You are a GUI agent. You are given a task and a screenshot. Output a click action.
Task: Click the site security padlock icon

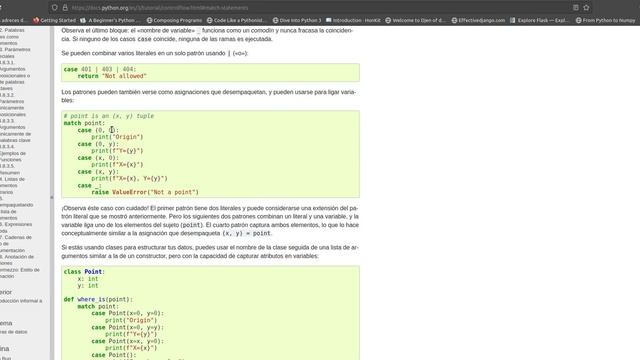coord(65,7)
